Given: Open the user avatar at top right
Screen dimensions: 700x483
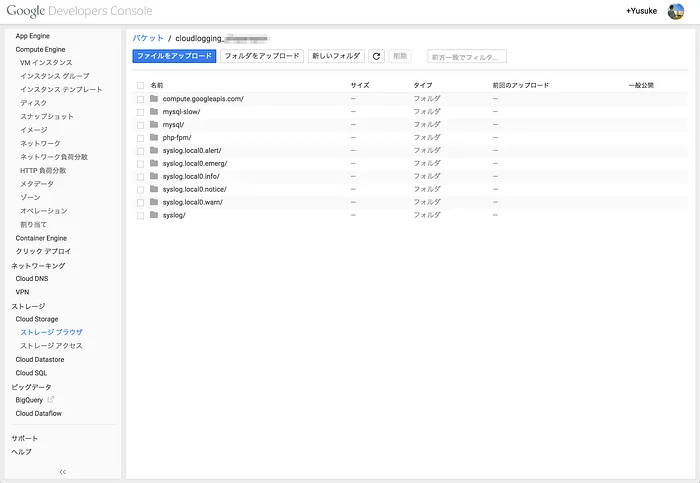Looking at the screenshot, I should [675, 11].
